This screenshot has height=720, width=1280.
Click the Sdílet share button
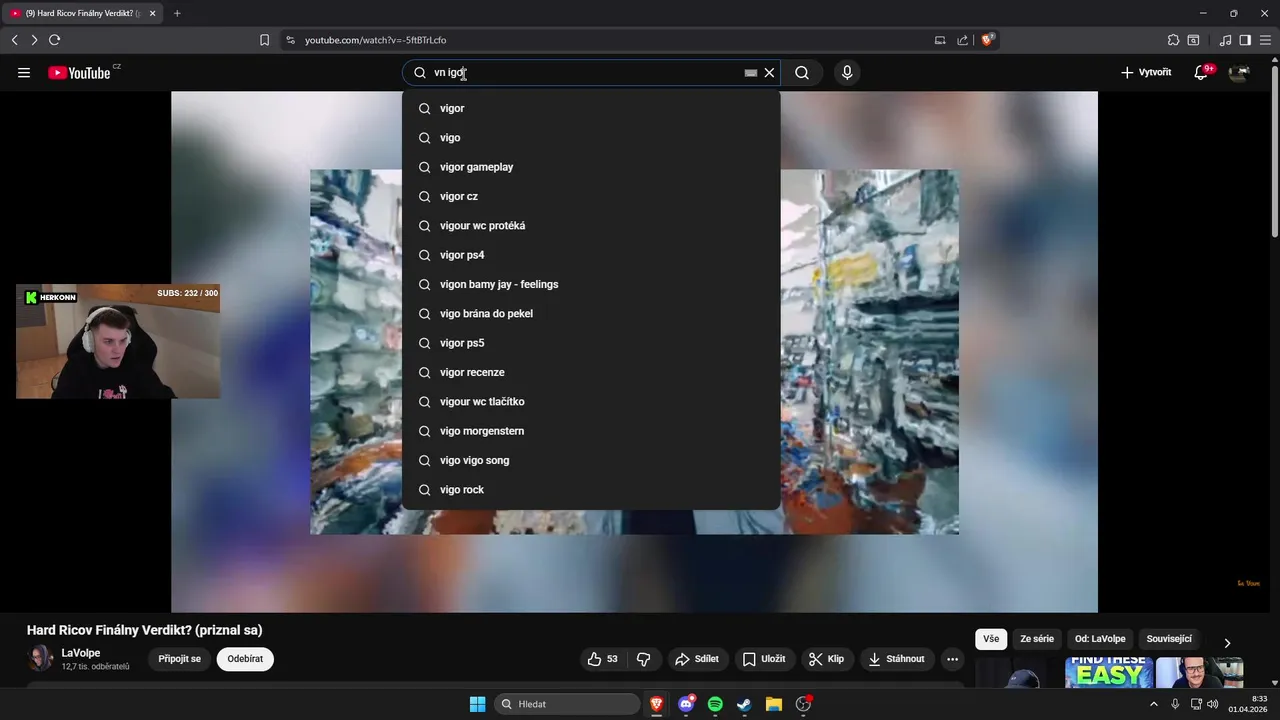(x=697, y=659)
